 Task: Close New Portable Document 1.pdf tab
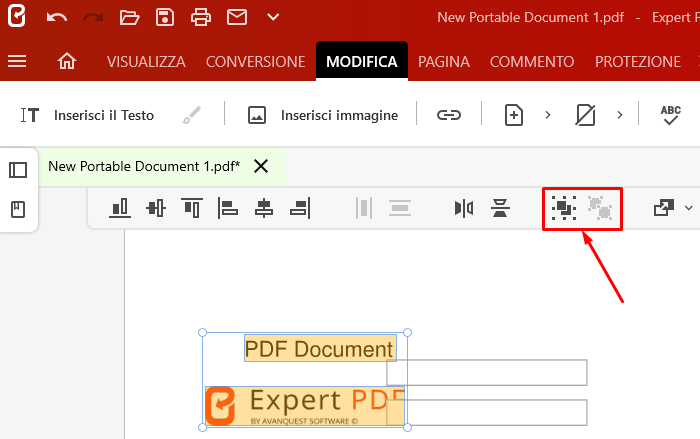click(x=261, y=166)
